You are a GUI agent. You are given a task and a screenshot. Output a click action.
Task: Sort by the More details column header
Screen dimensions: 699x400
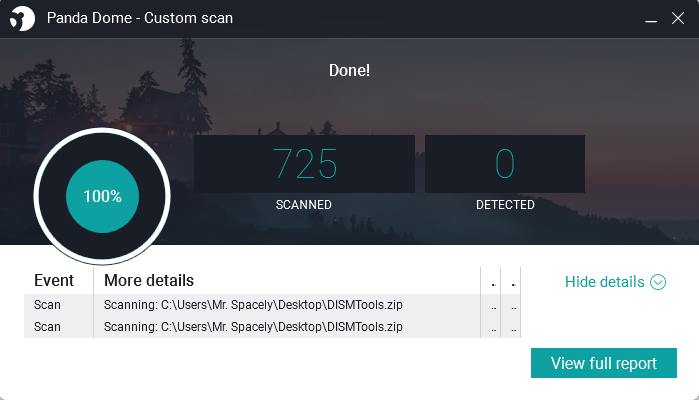[x=149, y=281]
